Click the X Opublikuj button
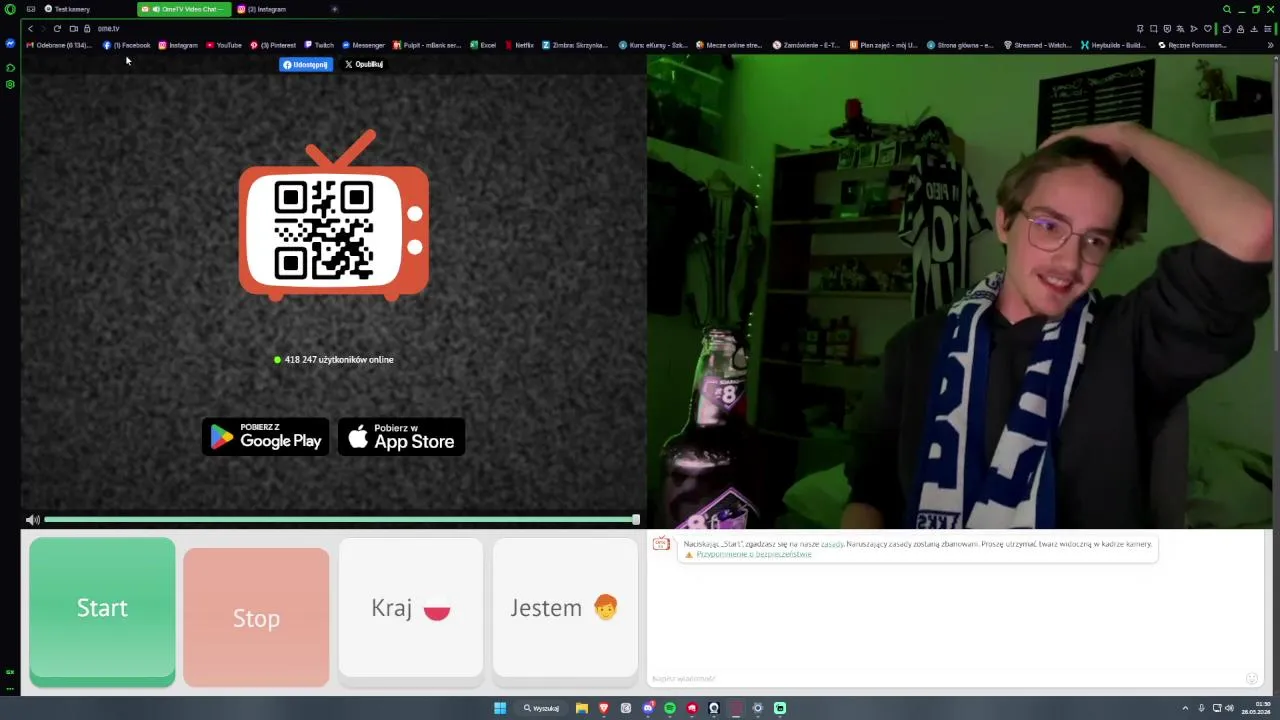The width and height of the screenshot is (1280, 720). (x=364, y=64)
